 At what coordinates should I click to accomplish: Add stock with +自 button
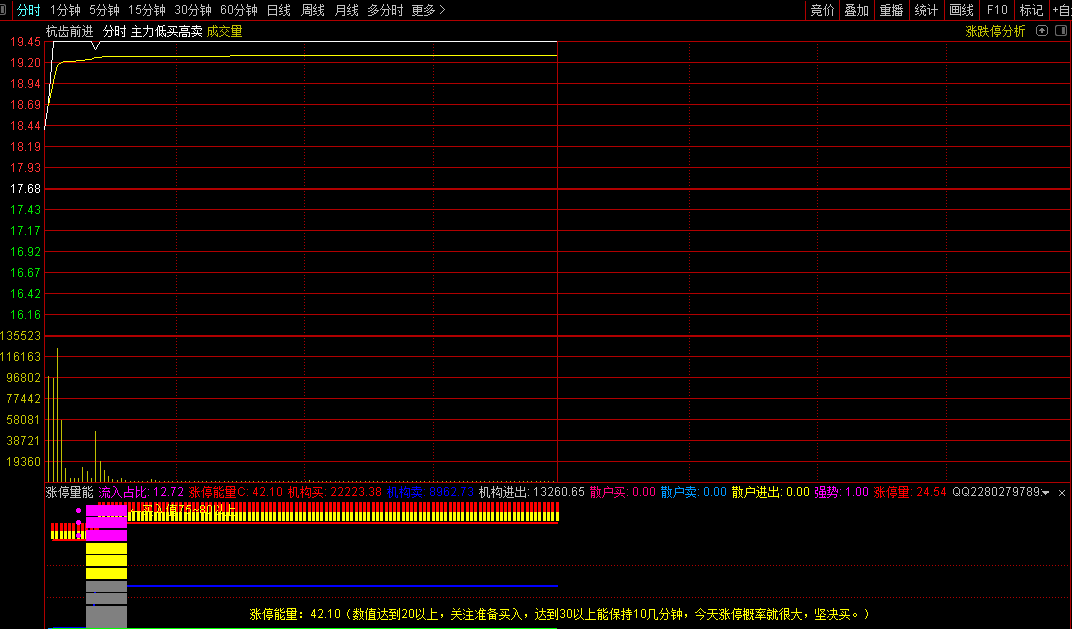[x=1061, y=10]
